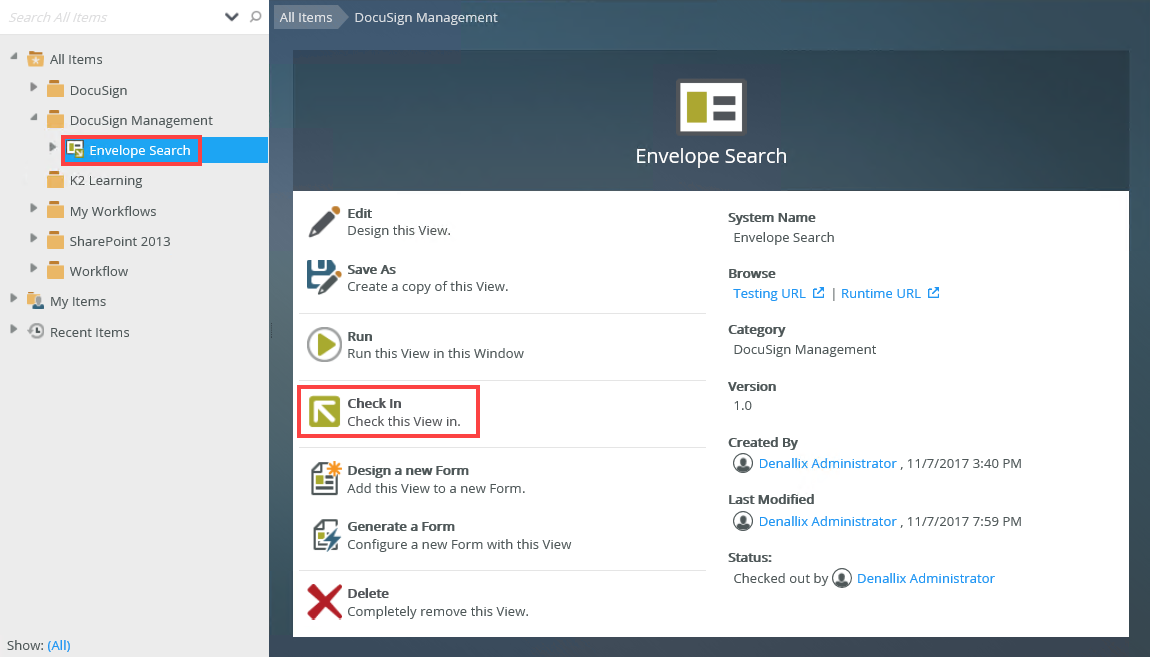Open the Testing URL link
Viewport: 1150px width, 657px height.
pos(769,293)
